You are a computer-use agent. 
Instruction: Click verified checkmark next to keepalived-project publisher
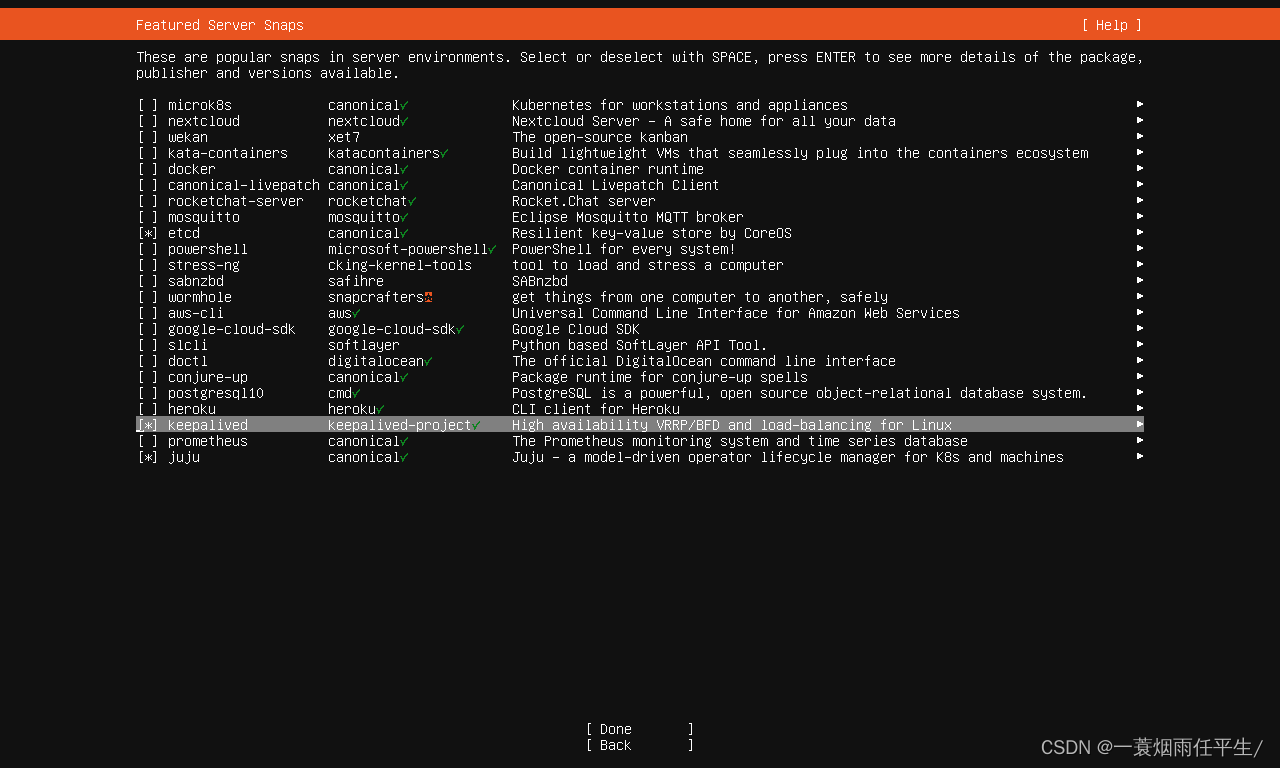(477, 425)
